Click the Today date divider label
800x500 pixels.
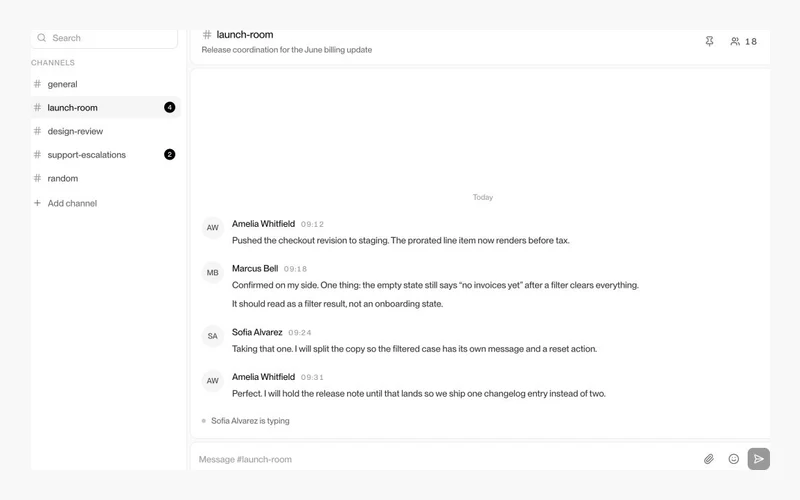483,197
